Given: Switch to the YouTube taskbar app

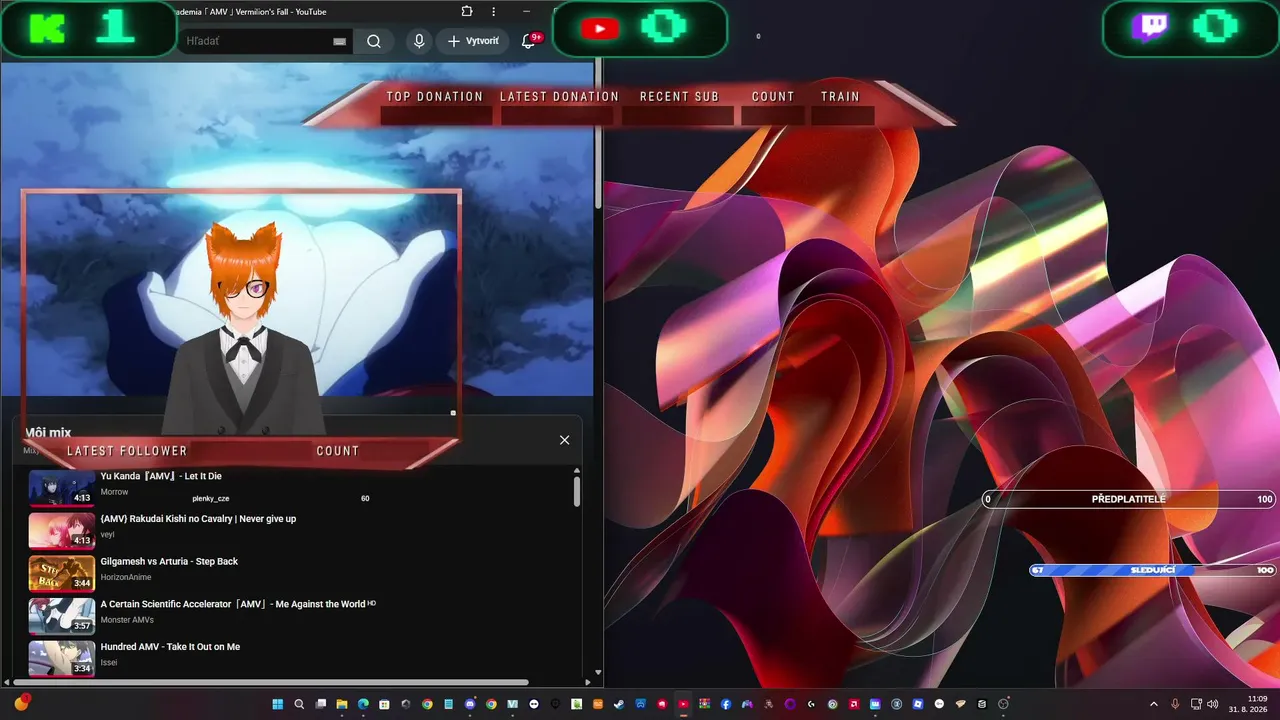Looking at the screenshot, I should (x=684, y=704).
